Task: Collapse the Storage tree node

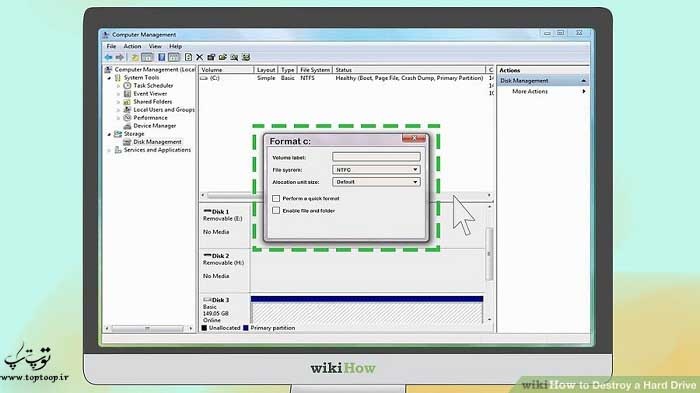Action: coord(109,134)
